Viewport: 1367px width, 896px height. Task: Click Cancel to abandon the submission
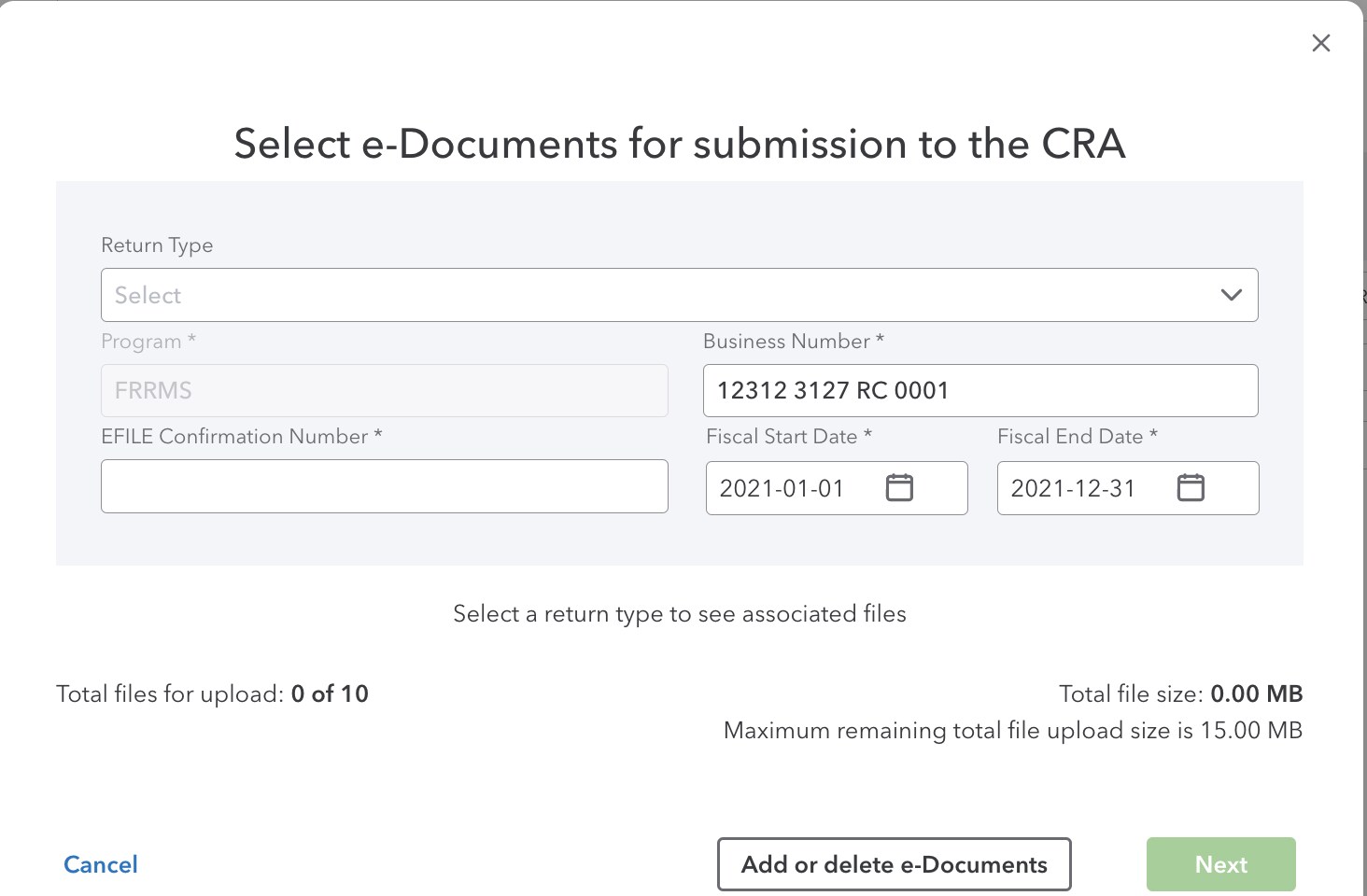pos(100,864)
